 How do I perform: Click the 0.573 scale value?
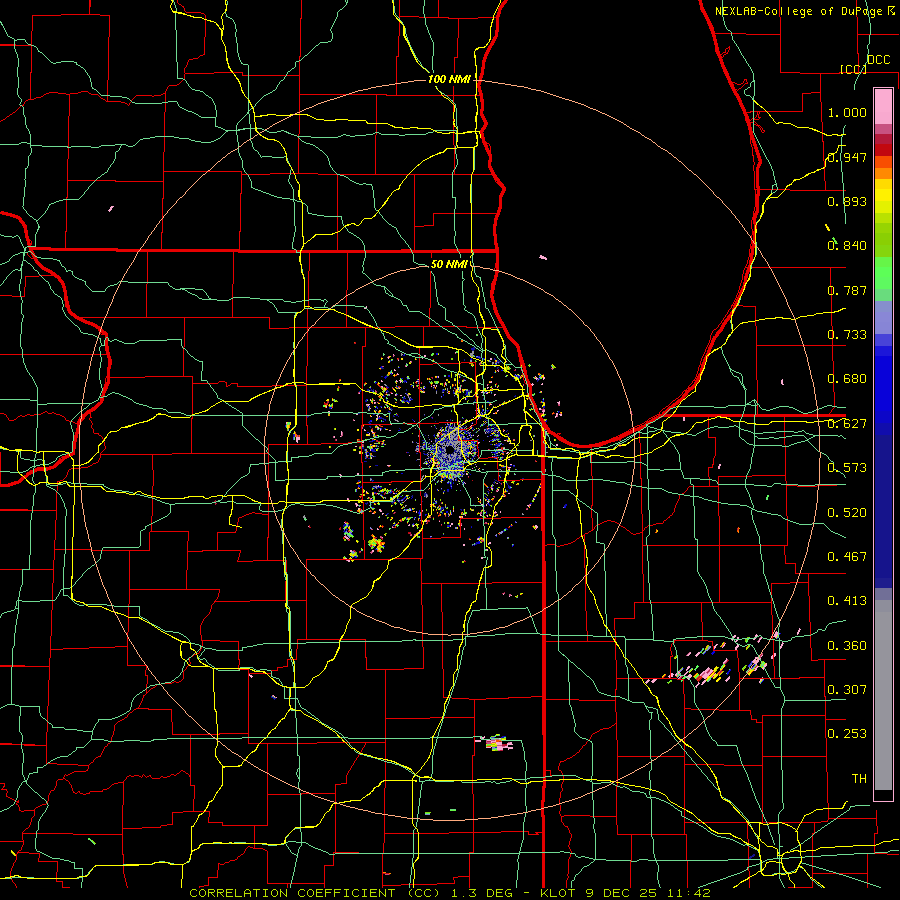pyautogui.click(x=847, y=468)
